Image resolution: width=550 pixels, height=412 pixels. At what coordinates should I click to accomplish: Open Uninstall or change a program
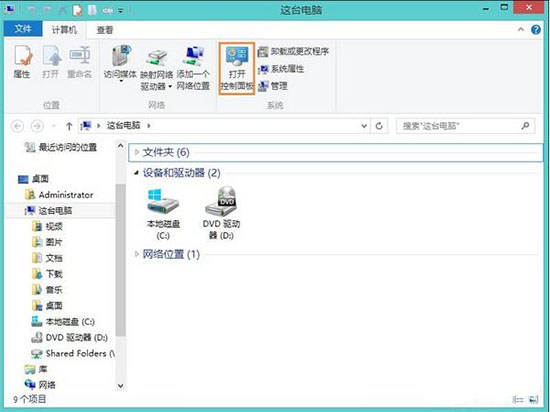293,52
